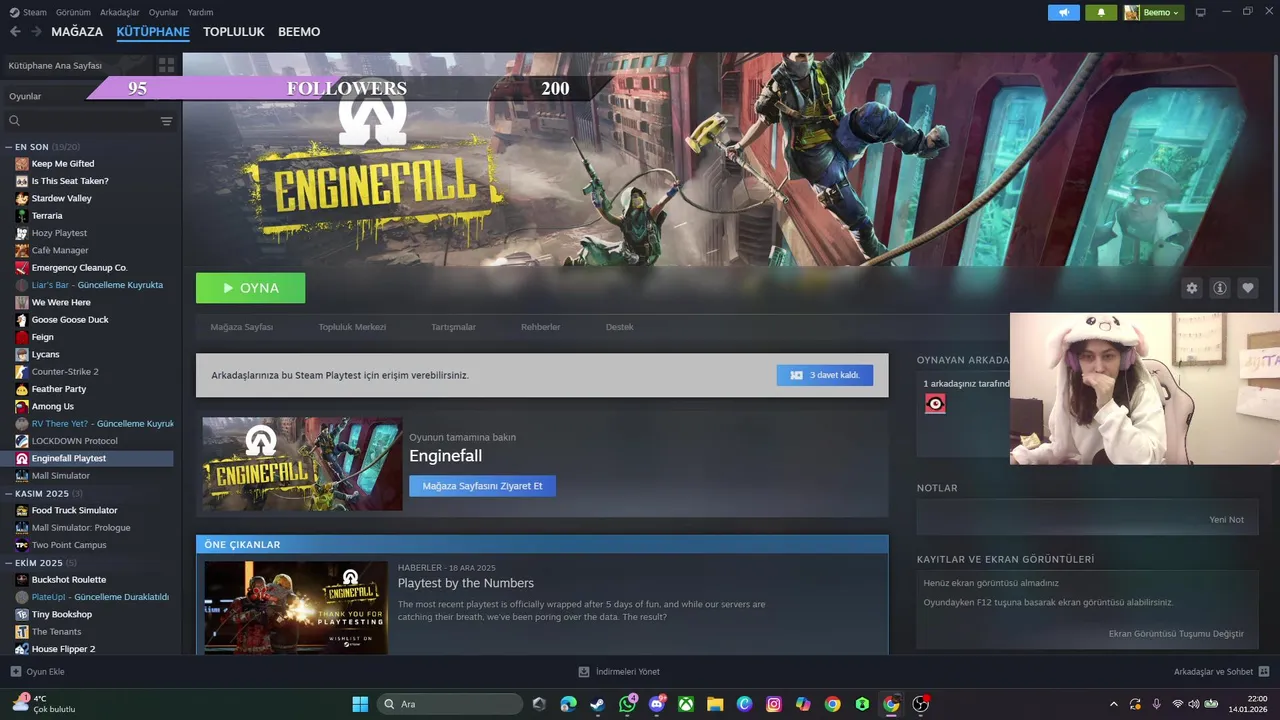Open Friends and Chat icon
Viewport: 1280px width, 720px height.
click(1264, 671)
